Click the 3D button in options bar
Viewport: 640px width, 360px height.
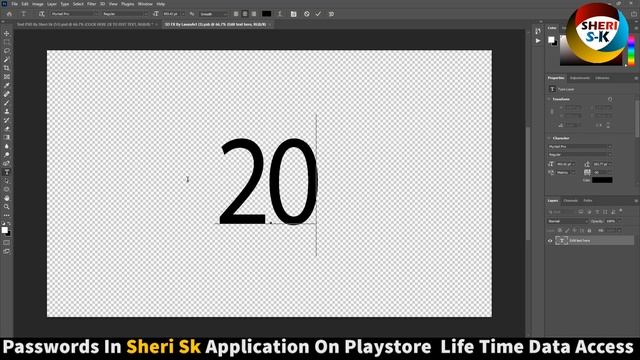click(x=331, y=14)
